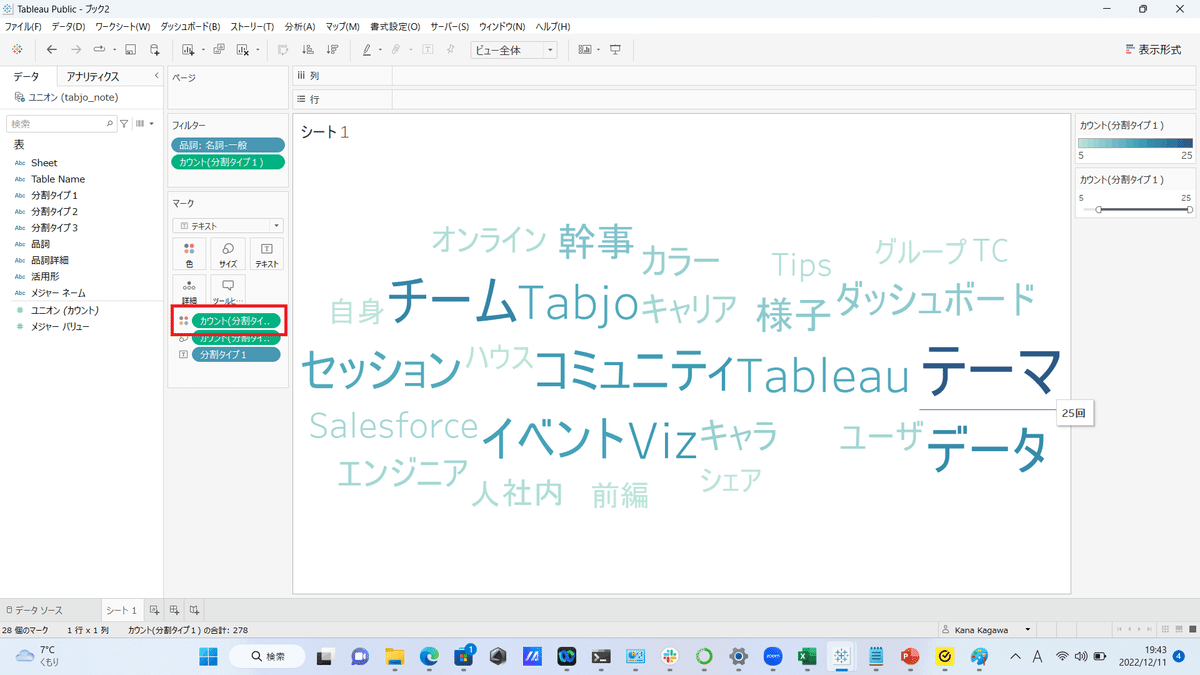The image size is (1200, 675).
Task: Click the color legend gradient bar
Action: (x=1135, y=143)
